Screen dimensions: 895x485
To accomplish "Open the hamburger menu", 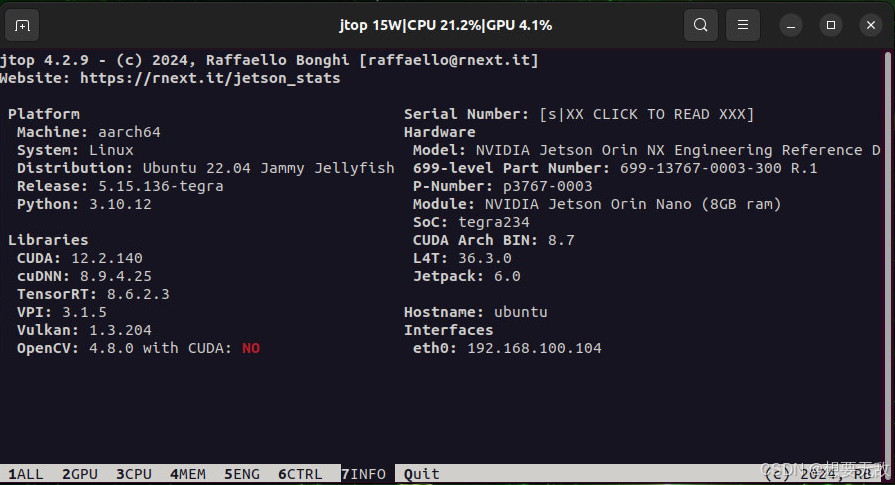I will coord(743,25).
